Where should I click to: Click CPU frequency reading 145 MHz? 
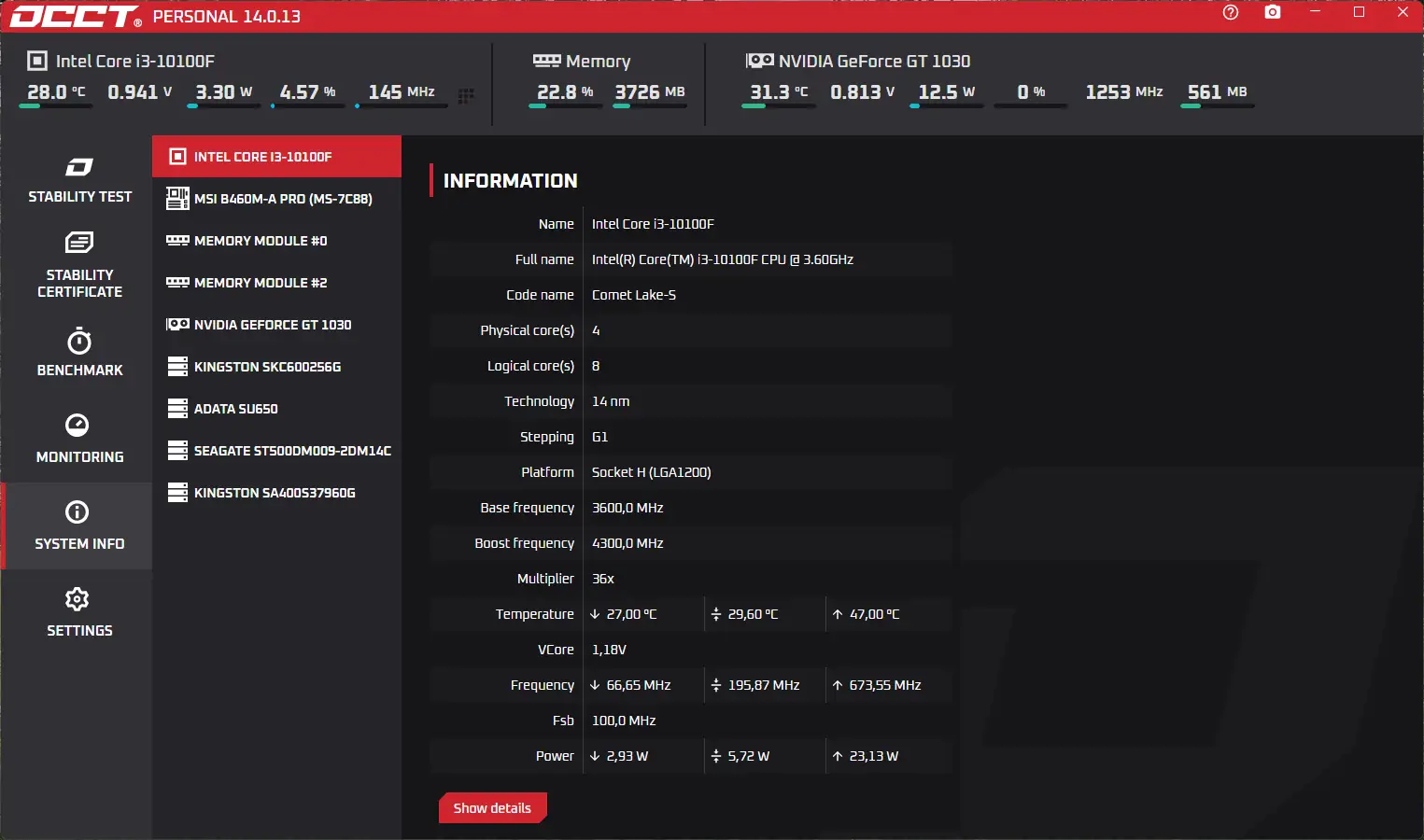click(402, 92)
